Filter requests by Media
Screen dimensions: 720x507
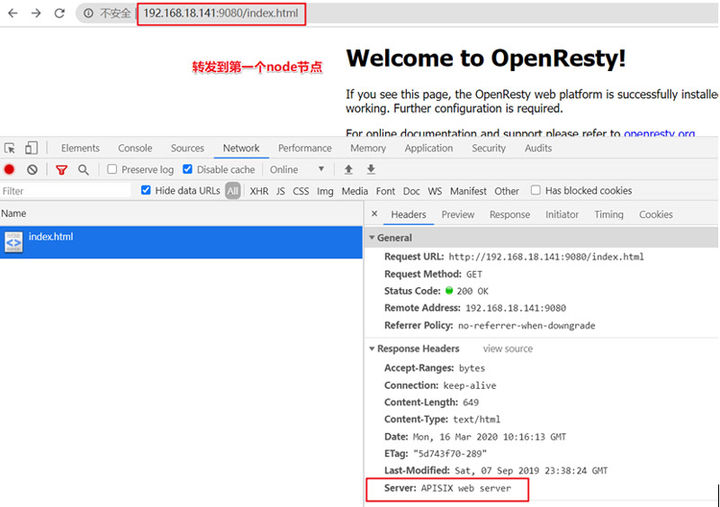(354, 191)
